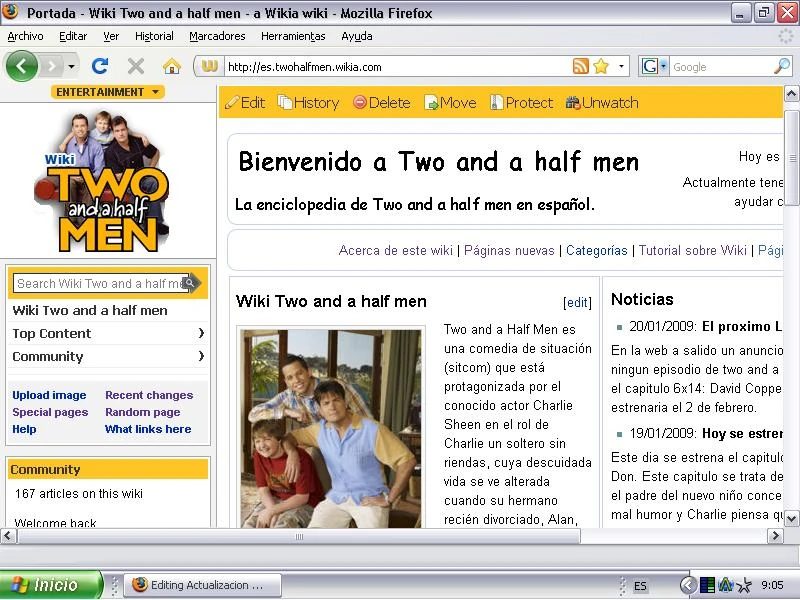Open the Upload image link
This screenshot has width=800, height=600.
(x=49, y=395)
